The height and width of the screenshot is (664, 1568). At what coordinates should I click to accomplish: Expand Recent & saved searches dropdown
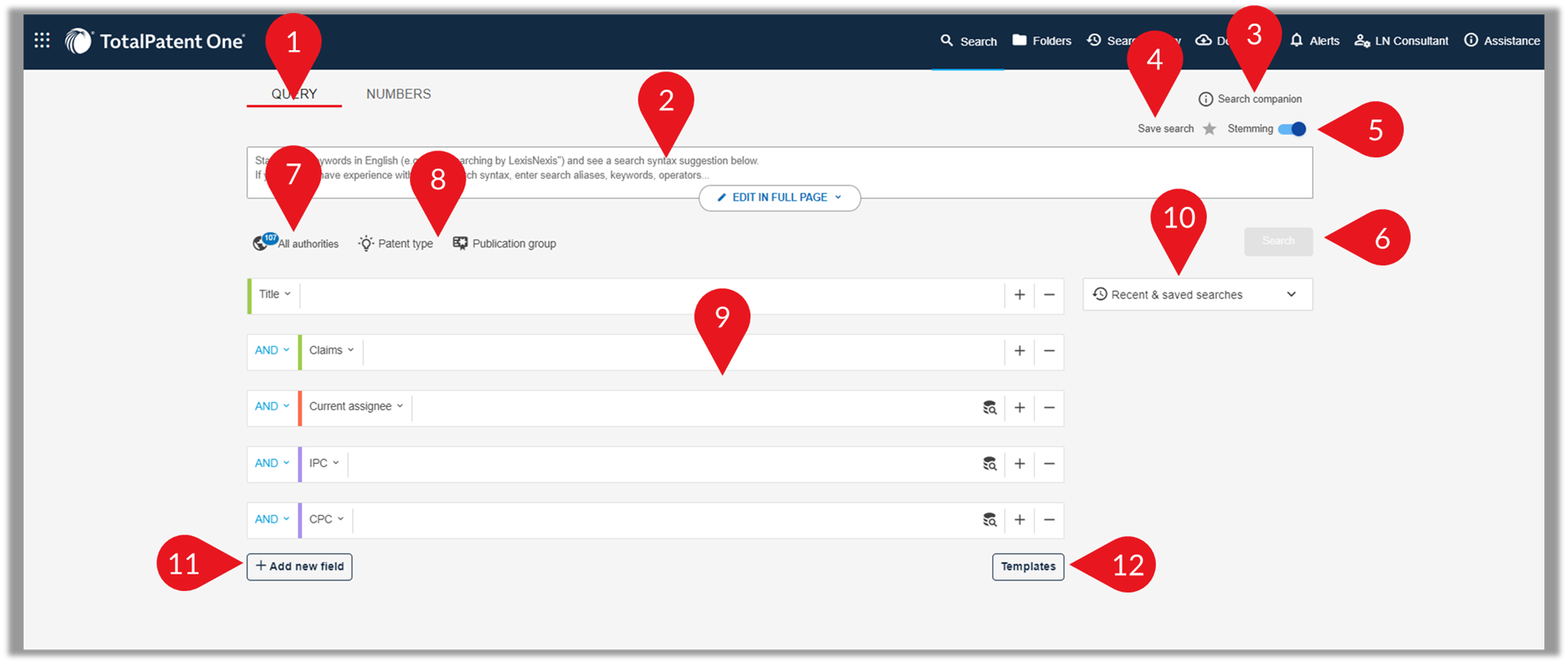(1197, 295)
